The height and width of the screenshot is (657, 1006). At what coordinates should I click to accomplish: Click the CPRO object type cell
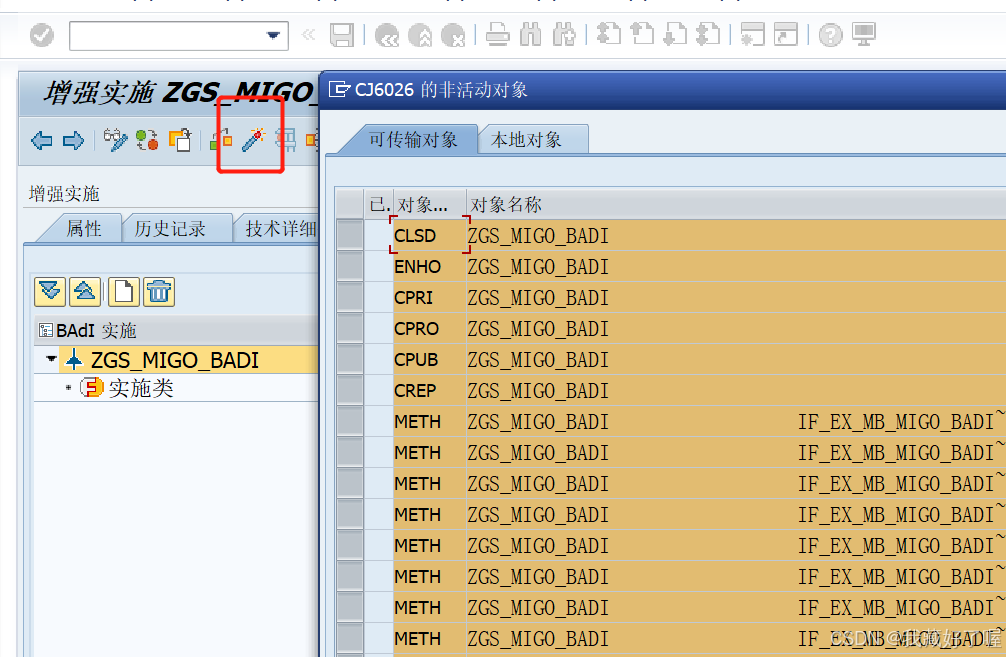tap(429, 328)
